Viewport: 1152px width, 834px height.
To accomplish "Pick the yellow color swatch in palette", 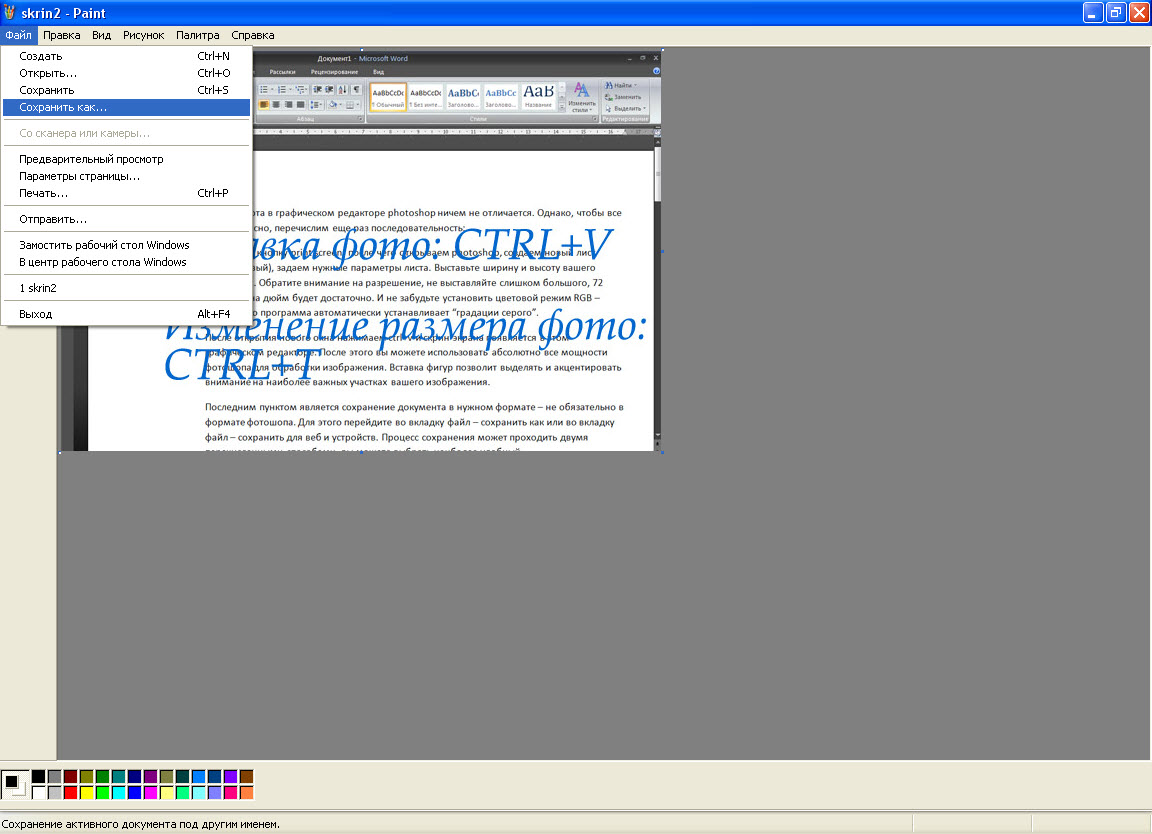I will (x=86, y=793).
